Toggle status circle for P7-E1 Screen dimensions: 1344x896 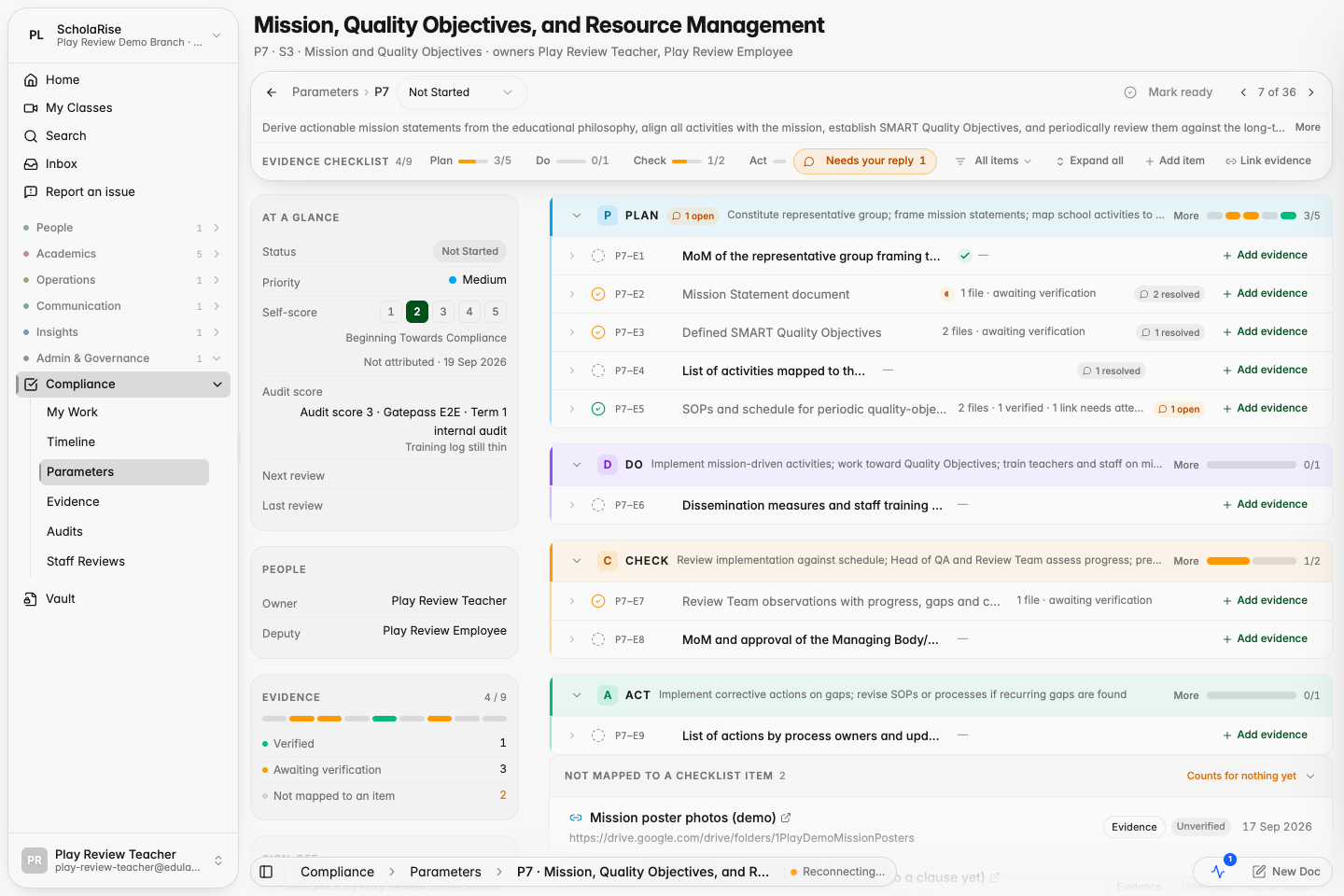pyautogui.click(x=598, y=256)
